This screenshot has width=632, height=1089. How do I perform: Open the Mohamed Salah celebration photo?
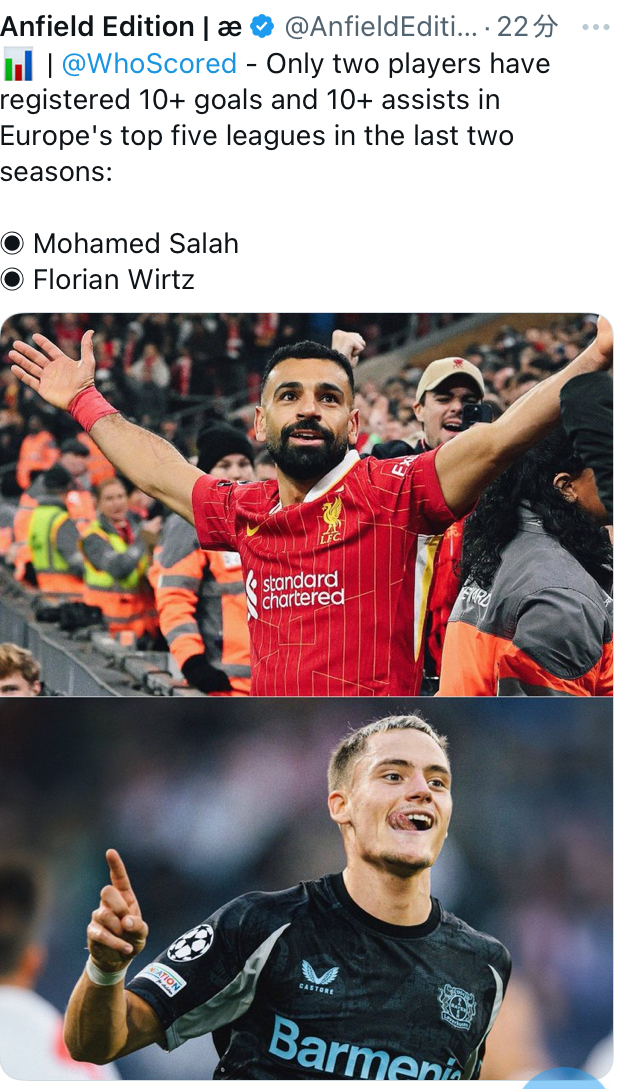(x=306, y=505)
